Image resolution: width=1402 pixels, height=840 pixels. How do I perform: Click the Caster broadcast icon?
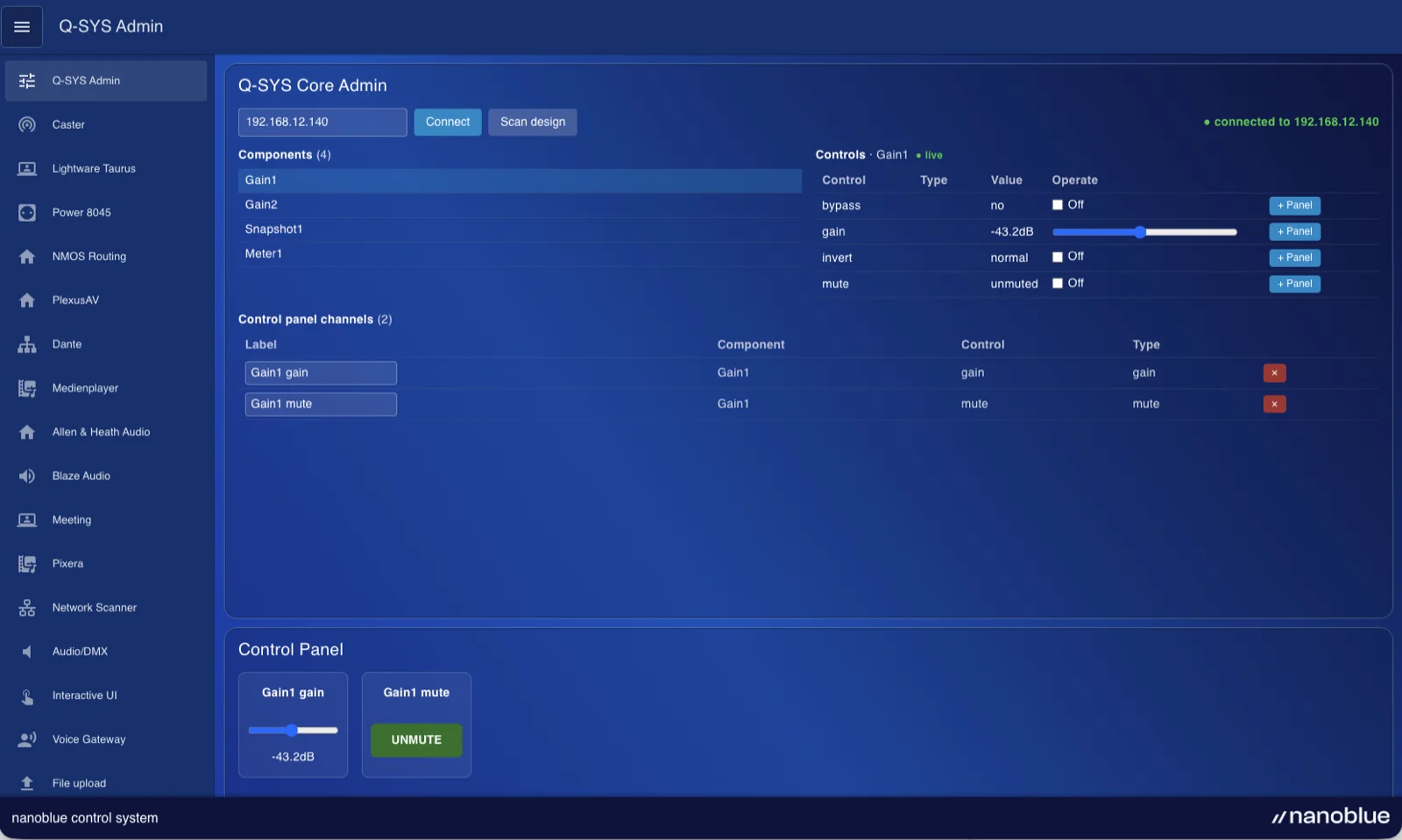click(x=27, y=124)
